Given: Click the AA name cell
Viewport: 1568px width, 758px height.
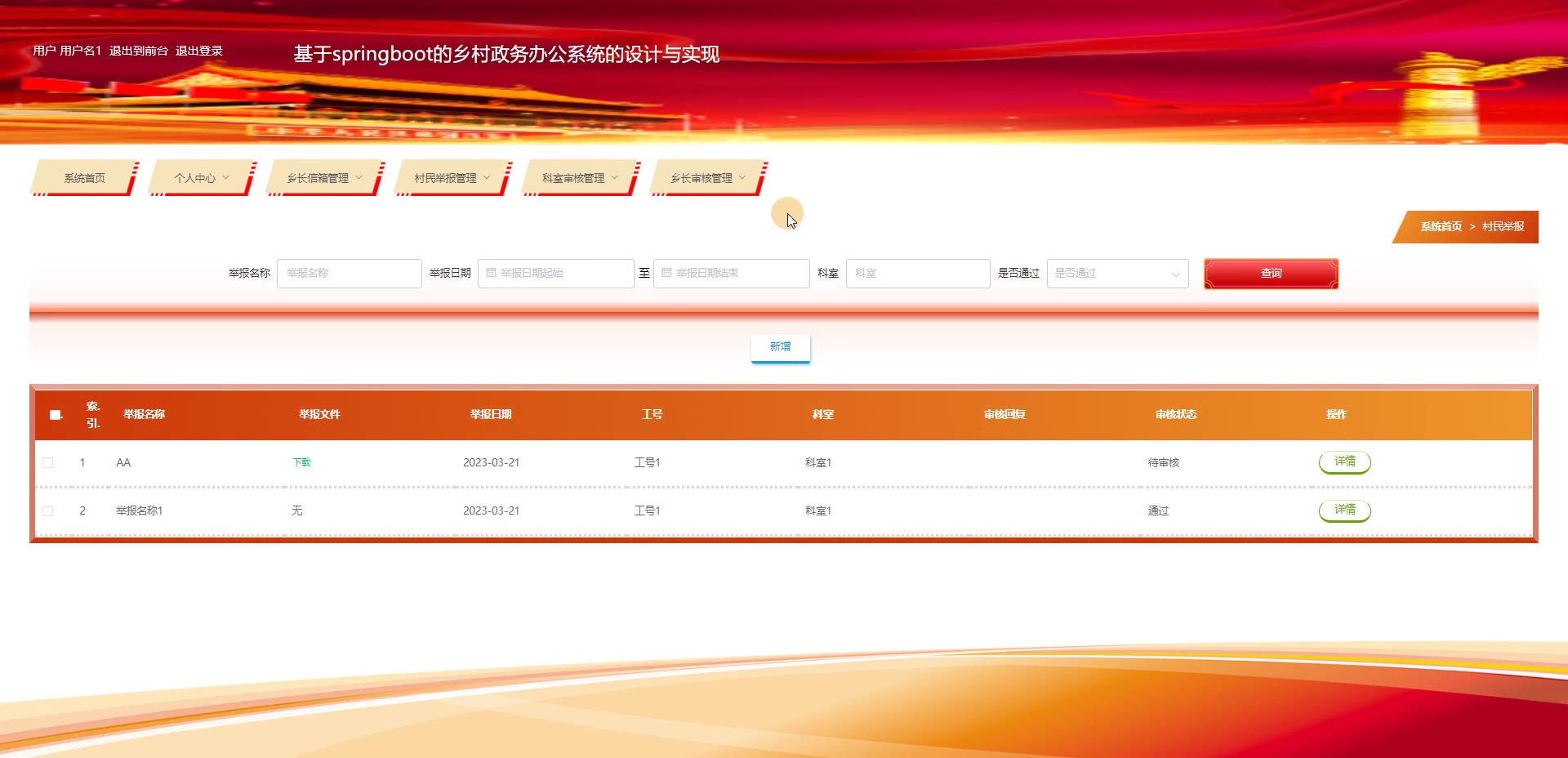Looking at the screenshot, I should [123, 462].
